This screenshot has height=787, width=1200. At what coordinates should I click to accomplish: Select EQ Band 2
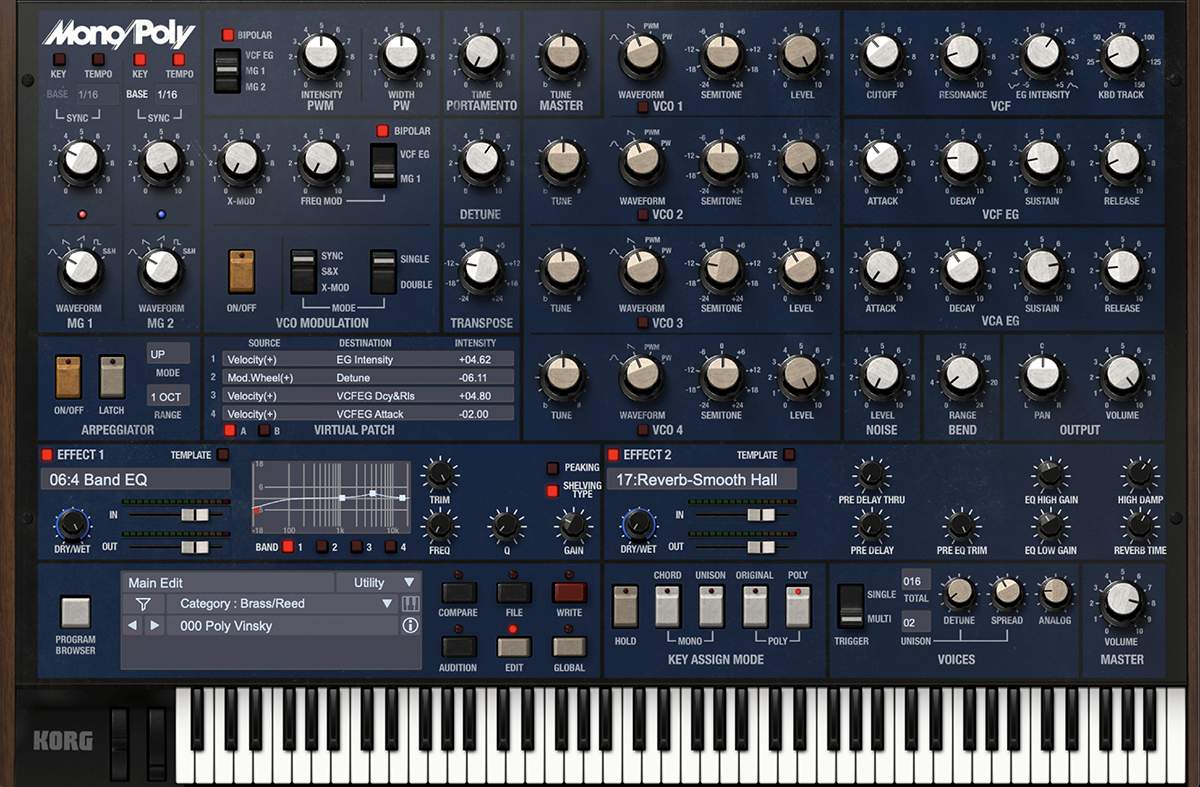(x=322, y=547)
